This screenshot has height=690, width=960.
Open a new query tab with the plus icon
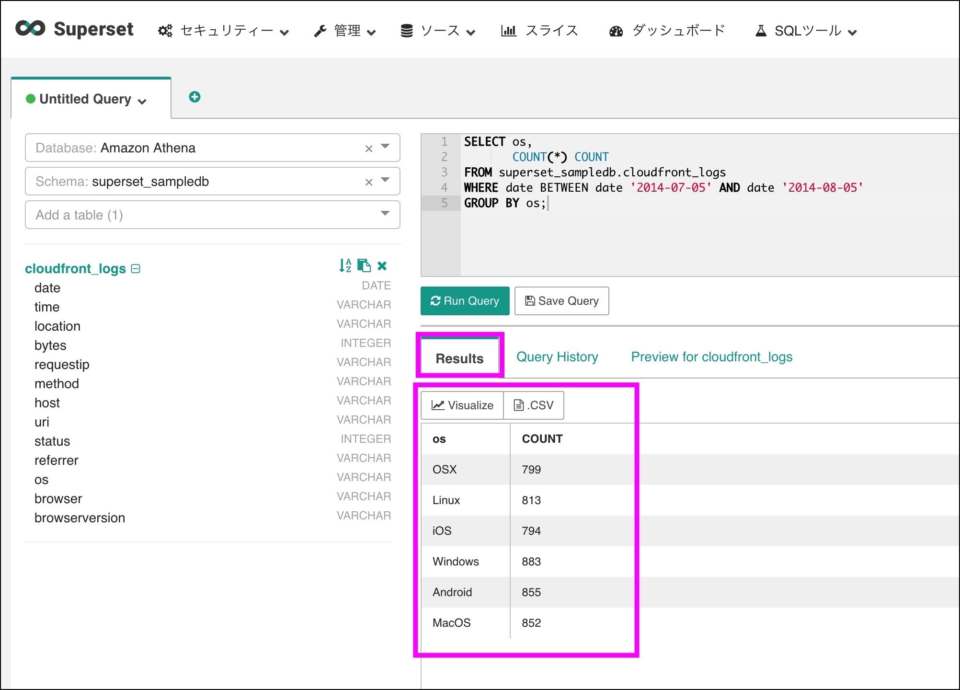tap(194, 97)
